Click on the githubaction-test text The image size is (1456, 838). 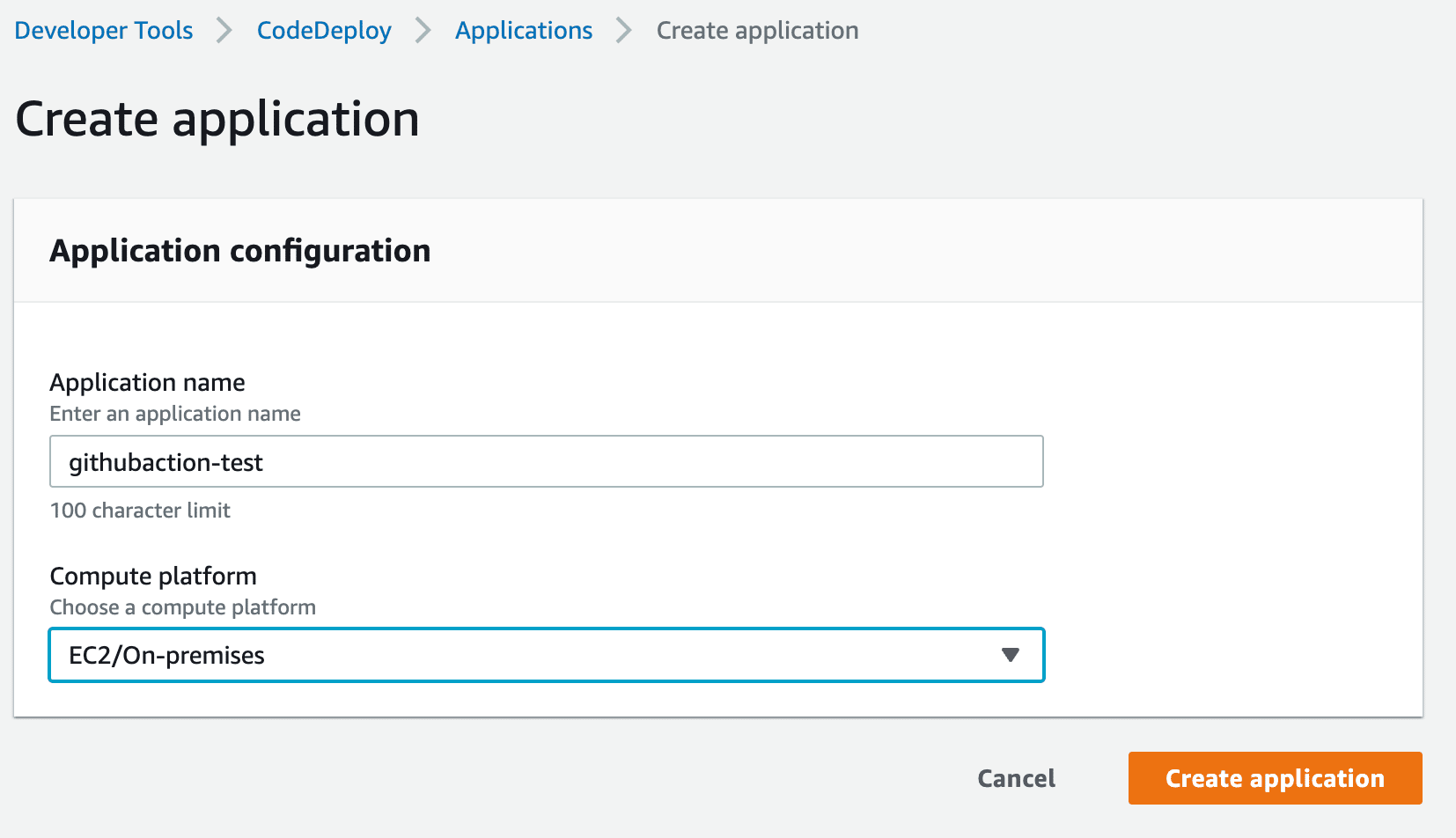(165, 463)
